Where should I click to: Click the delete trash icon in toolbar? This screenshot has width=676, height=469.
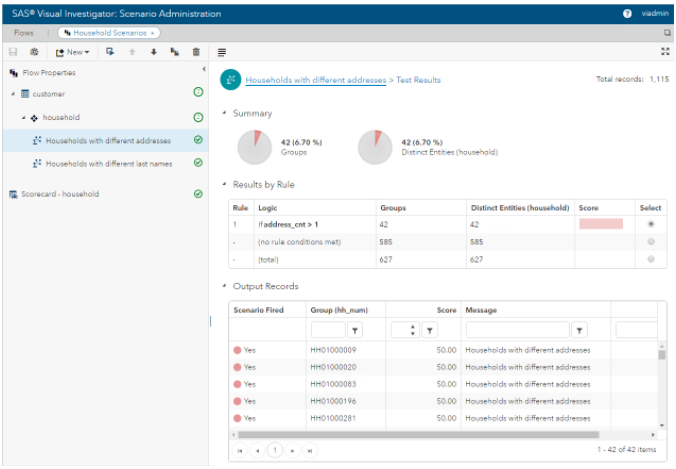[x=196, y=52]
